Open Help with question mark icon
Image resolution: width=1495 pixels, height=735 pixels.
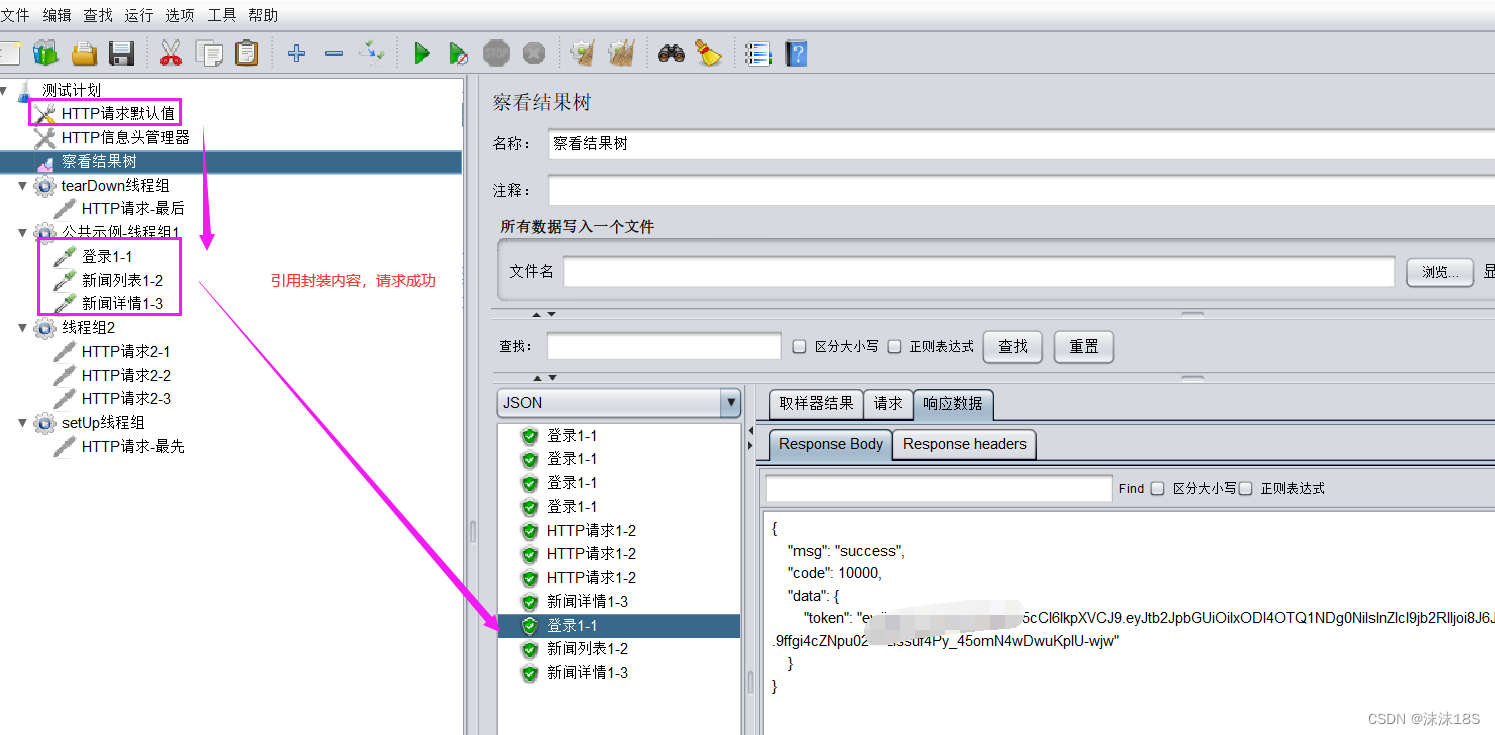click(x=796, y=53)
